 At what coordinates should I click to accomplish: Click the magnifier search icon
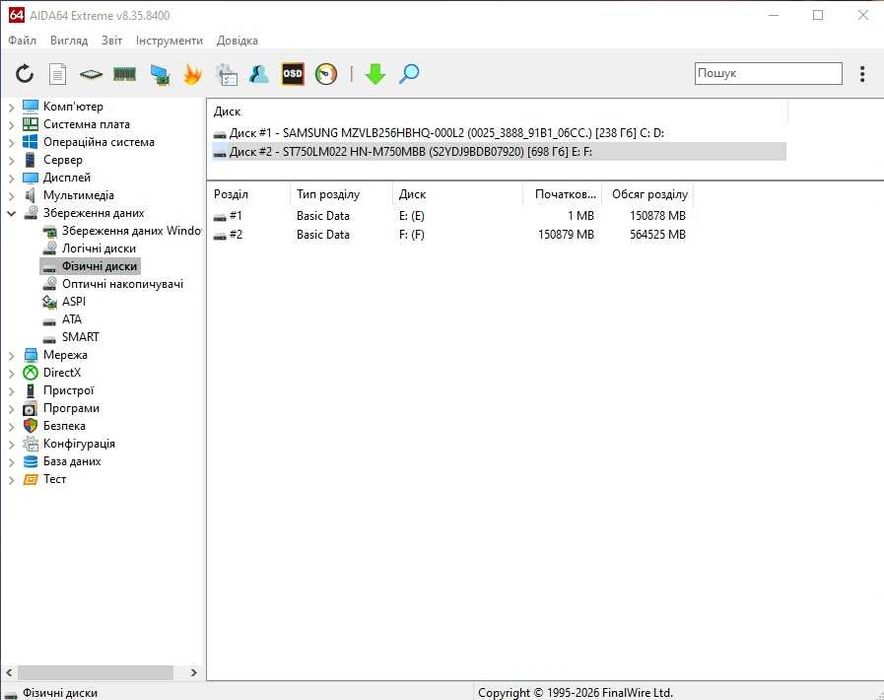(x=409, y=74)
